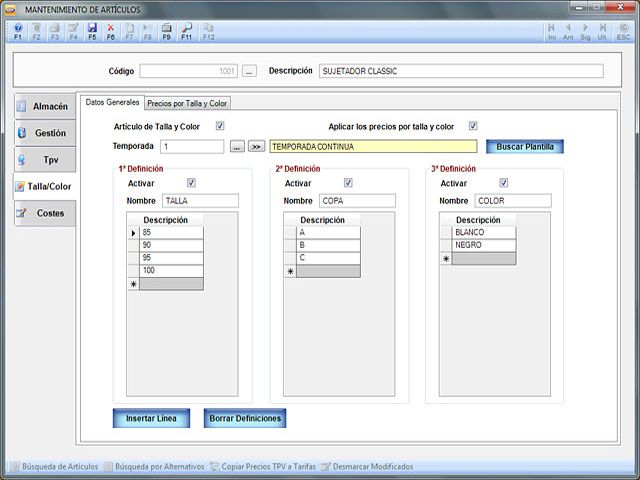Go to first record with Ini
Viewport: 640px width, 480px height.
tap(551, 31)
